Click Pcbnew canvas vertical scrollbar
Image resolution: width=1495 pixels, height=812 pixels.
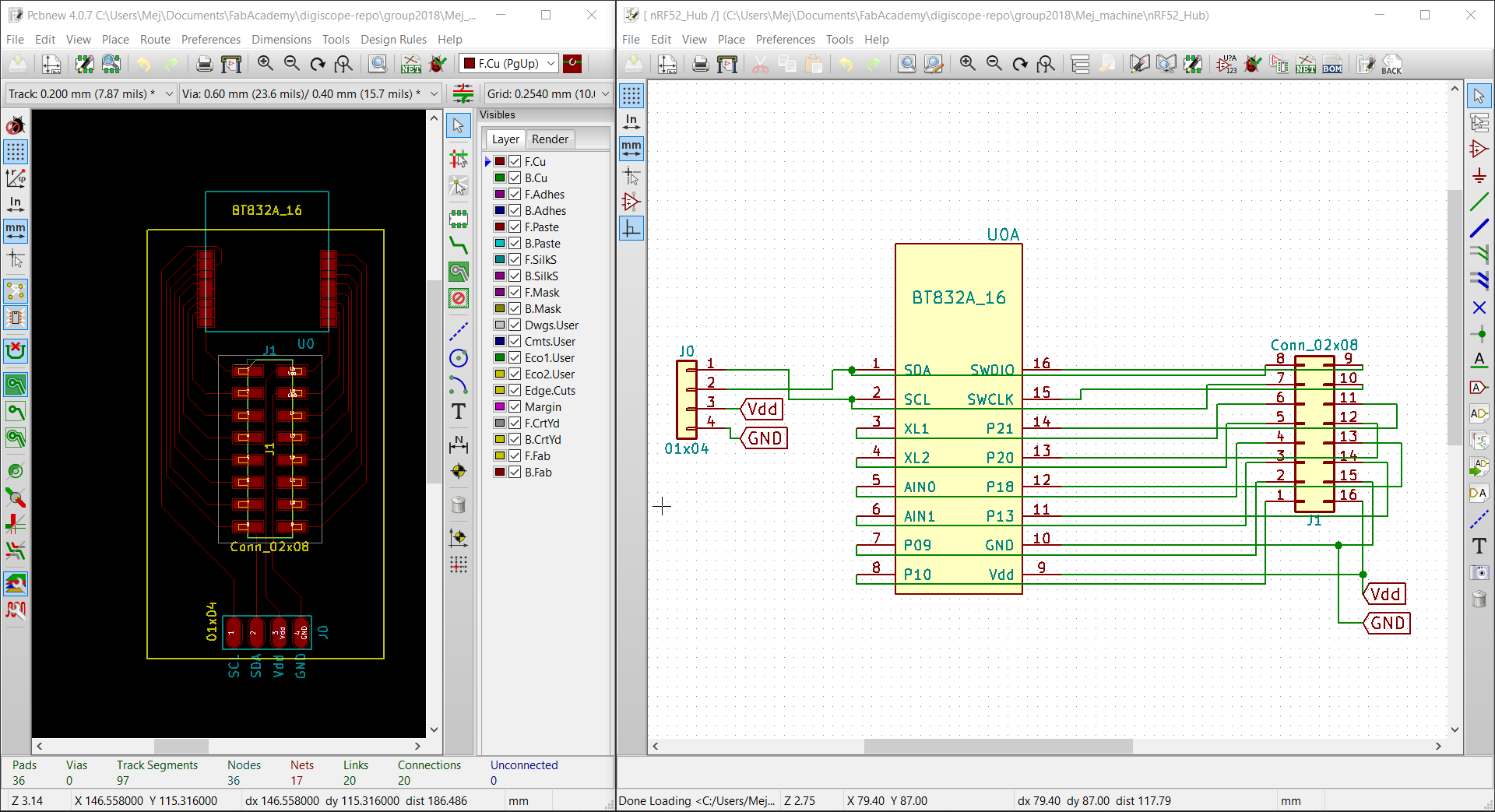tap(434, 381)
